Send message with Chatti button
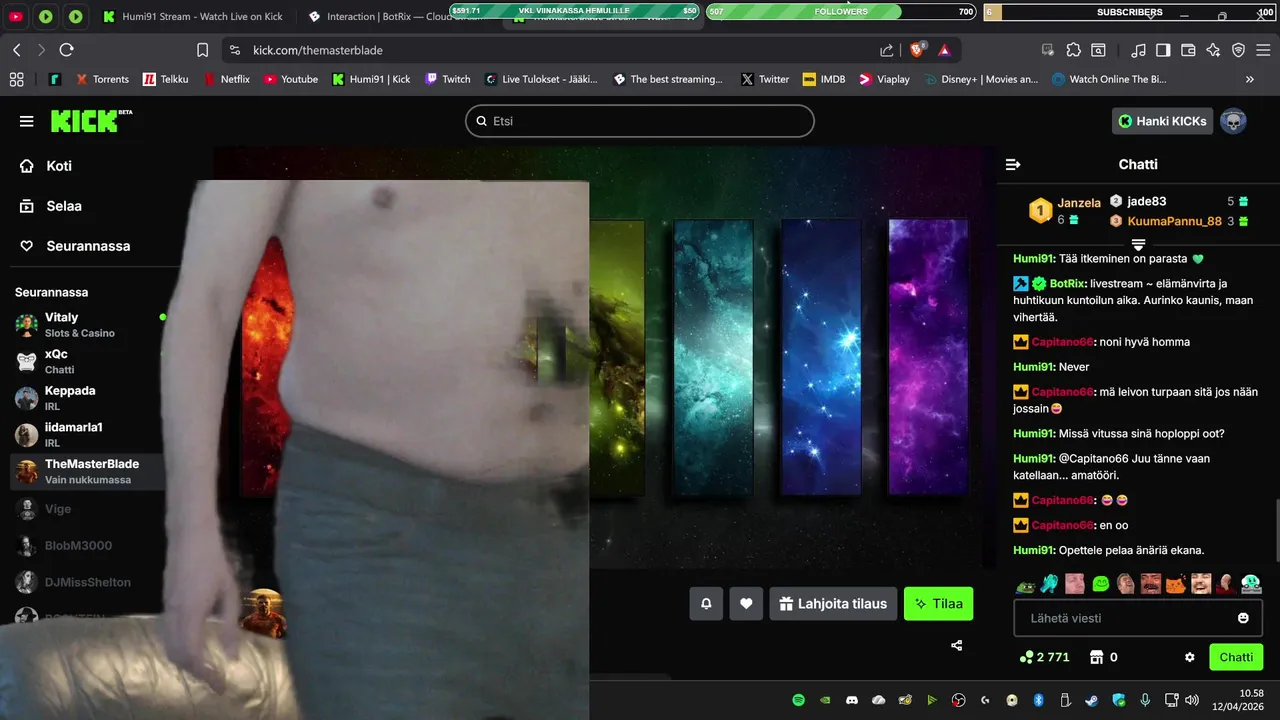Image resolution: width=1280 pixels, height=720 pixels. (1236, 657)
